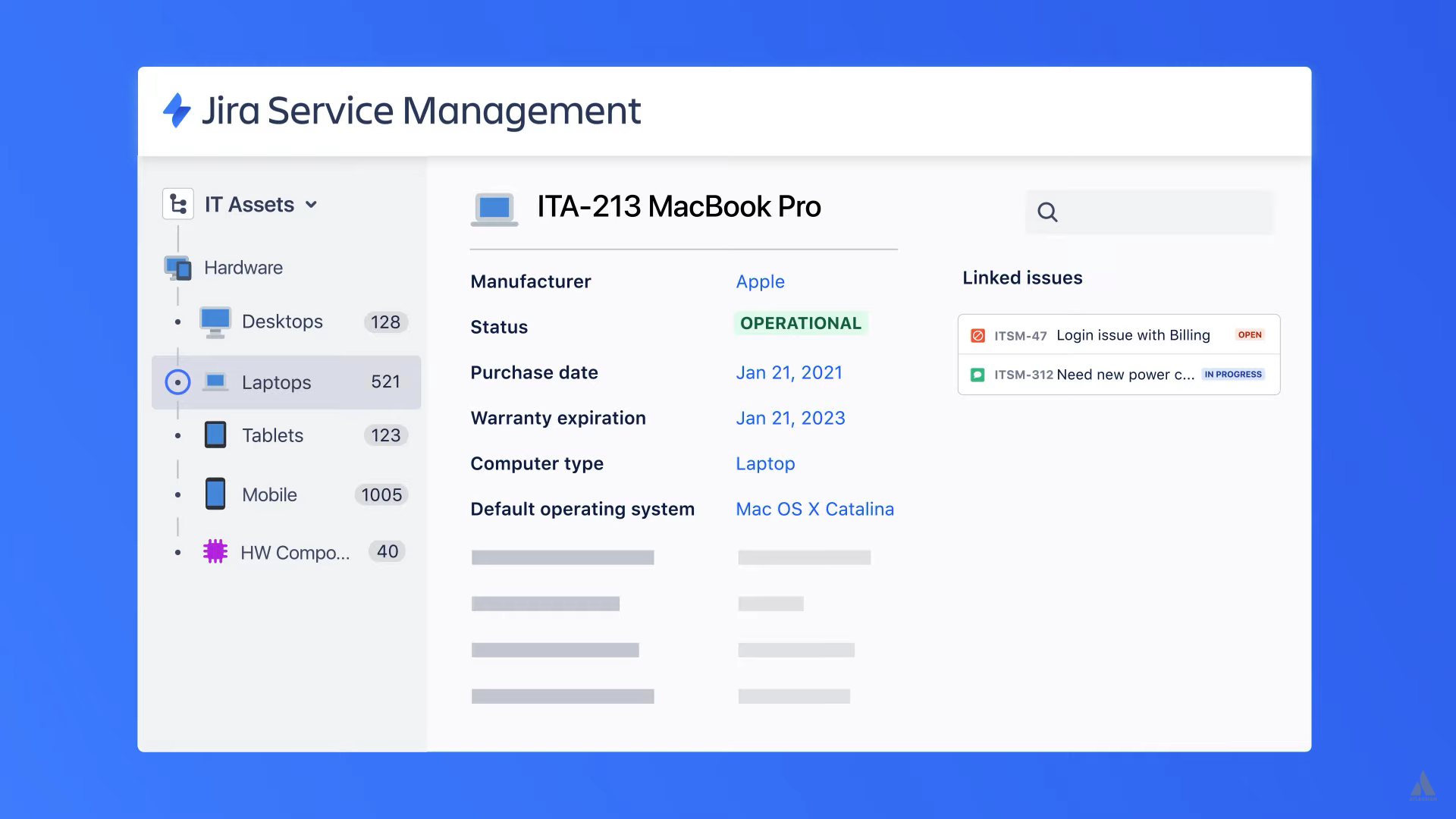Open the Need new power c... issue
Viewport: 1456px width, 819px height.
[x=1125, y=375]
